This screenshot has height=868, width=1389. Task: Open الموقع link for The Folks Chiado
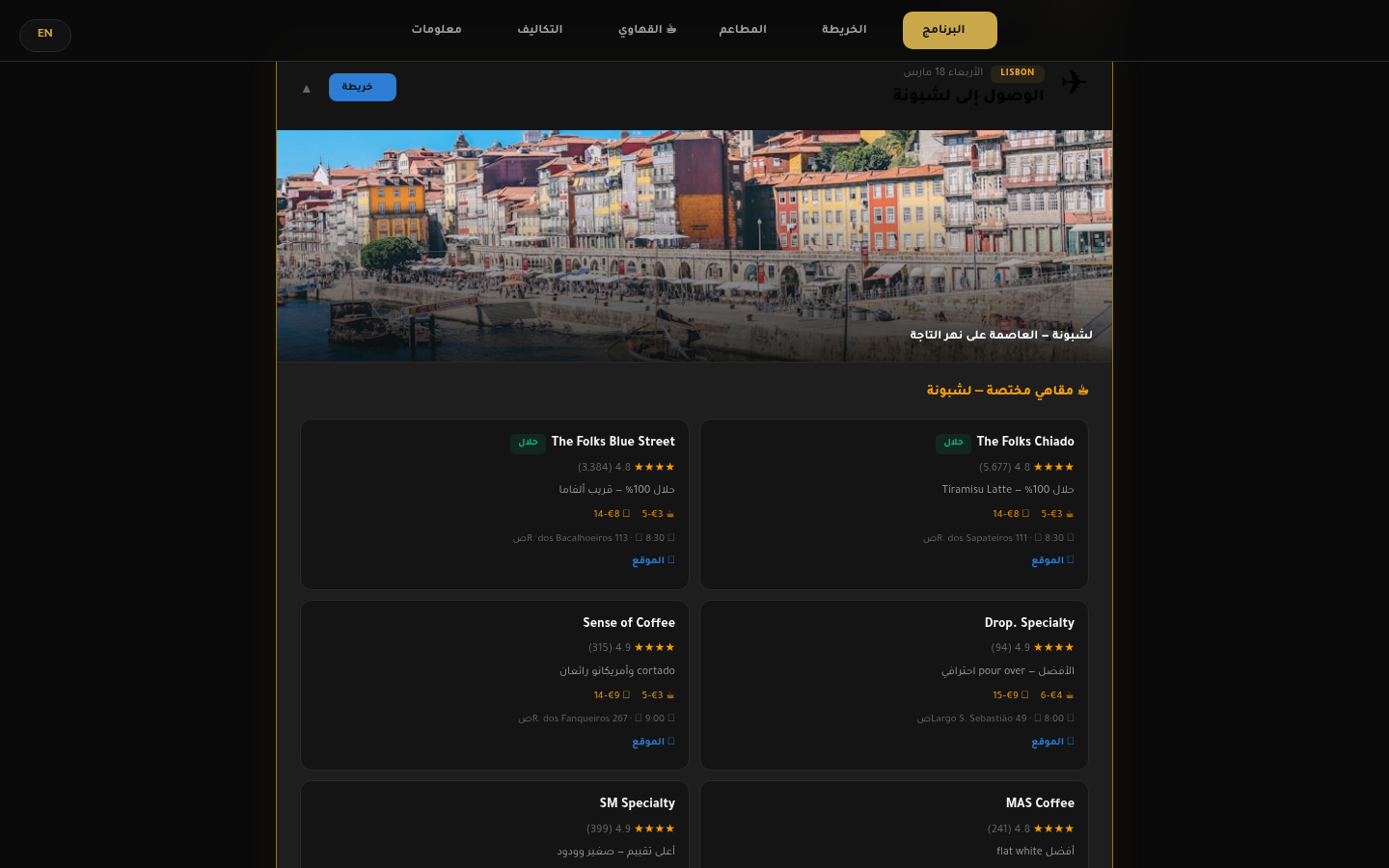click(1052, 560)
